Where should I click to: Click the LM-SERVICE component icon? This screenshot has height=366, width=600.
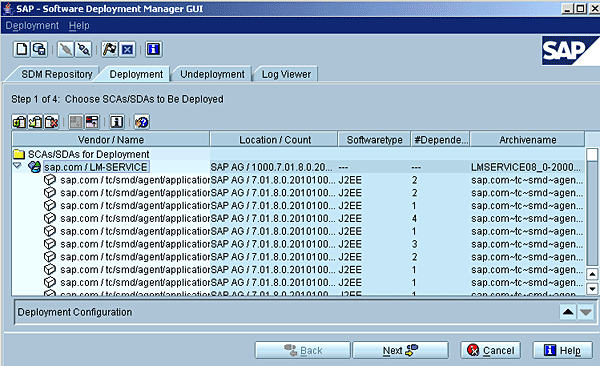coord(34,167)
